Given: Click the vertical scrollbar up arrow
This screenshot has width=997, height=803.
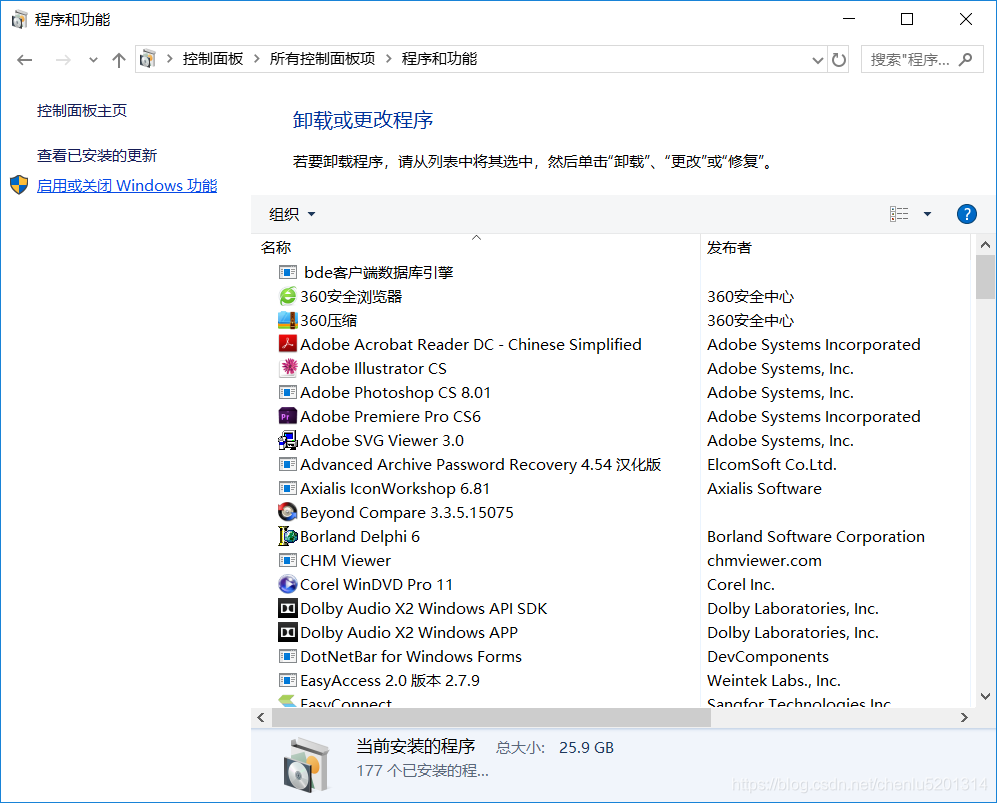Looking at the screenshot, I should pyautogui.click(x=985, y=245).
